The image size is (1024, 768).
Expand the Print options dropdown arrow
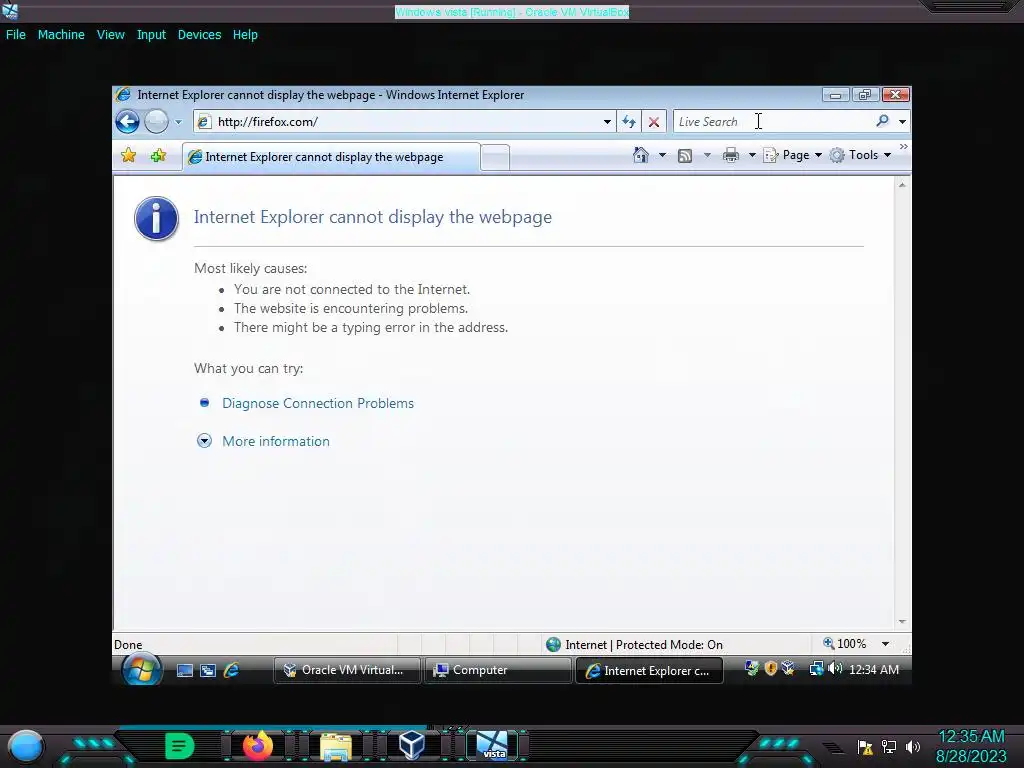[x=752, y=155]
